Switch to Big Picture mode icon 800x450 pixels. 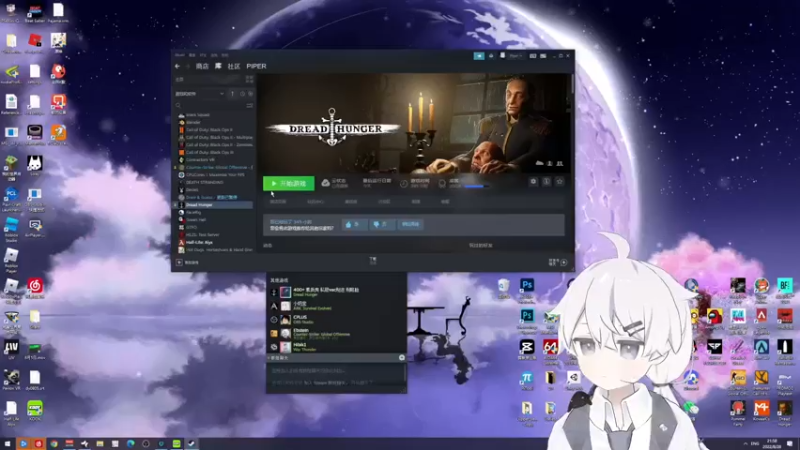point(543,56)
